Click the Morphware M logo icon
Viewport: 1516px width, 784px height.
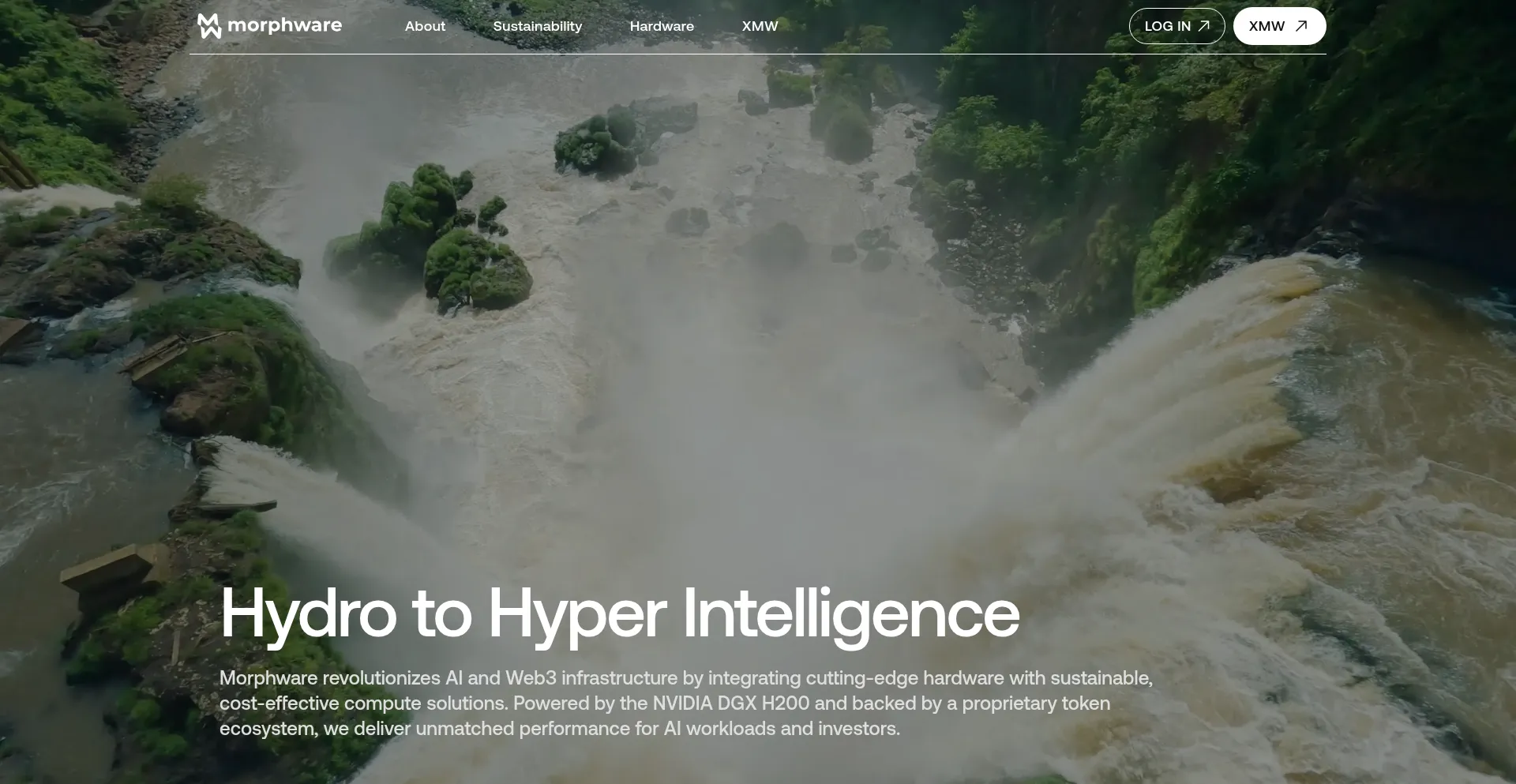click(x=209, y=26)
